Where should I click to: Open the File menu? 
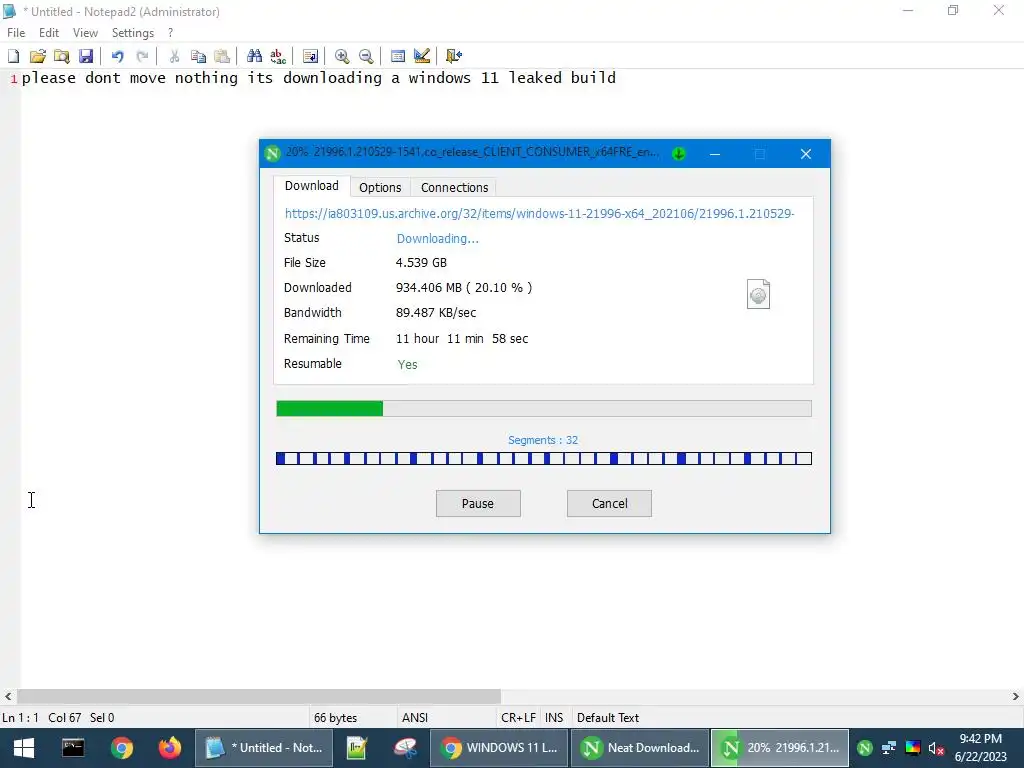[x=16, y=33]
